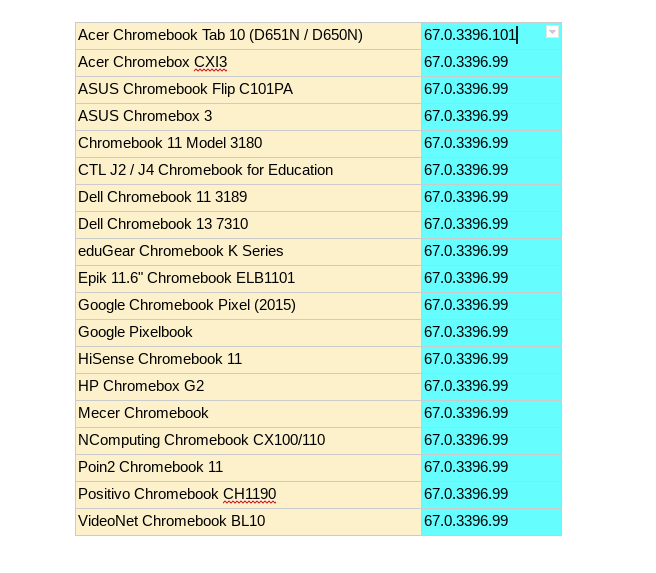The height and width of the screenshot is (573, 656).
Task: Click the Dell Chromebook 11 3189 cell
Action: [x=163, y=198]
